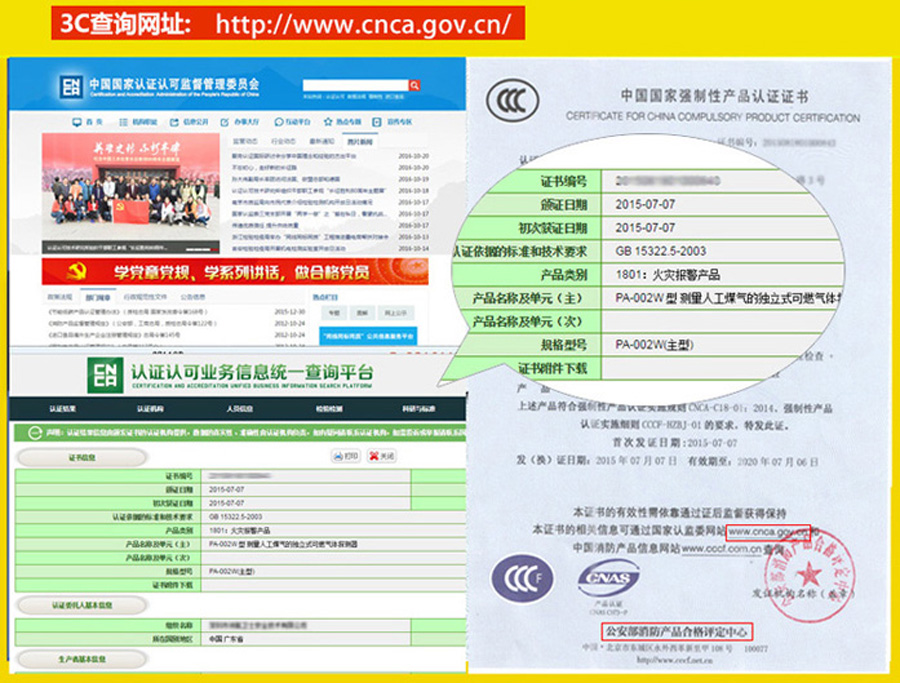Click 公安部消防产品合格评定中心 on the certificate
900x683 pixels.
[677, 632]
